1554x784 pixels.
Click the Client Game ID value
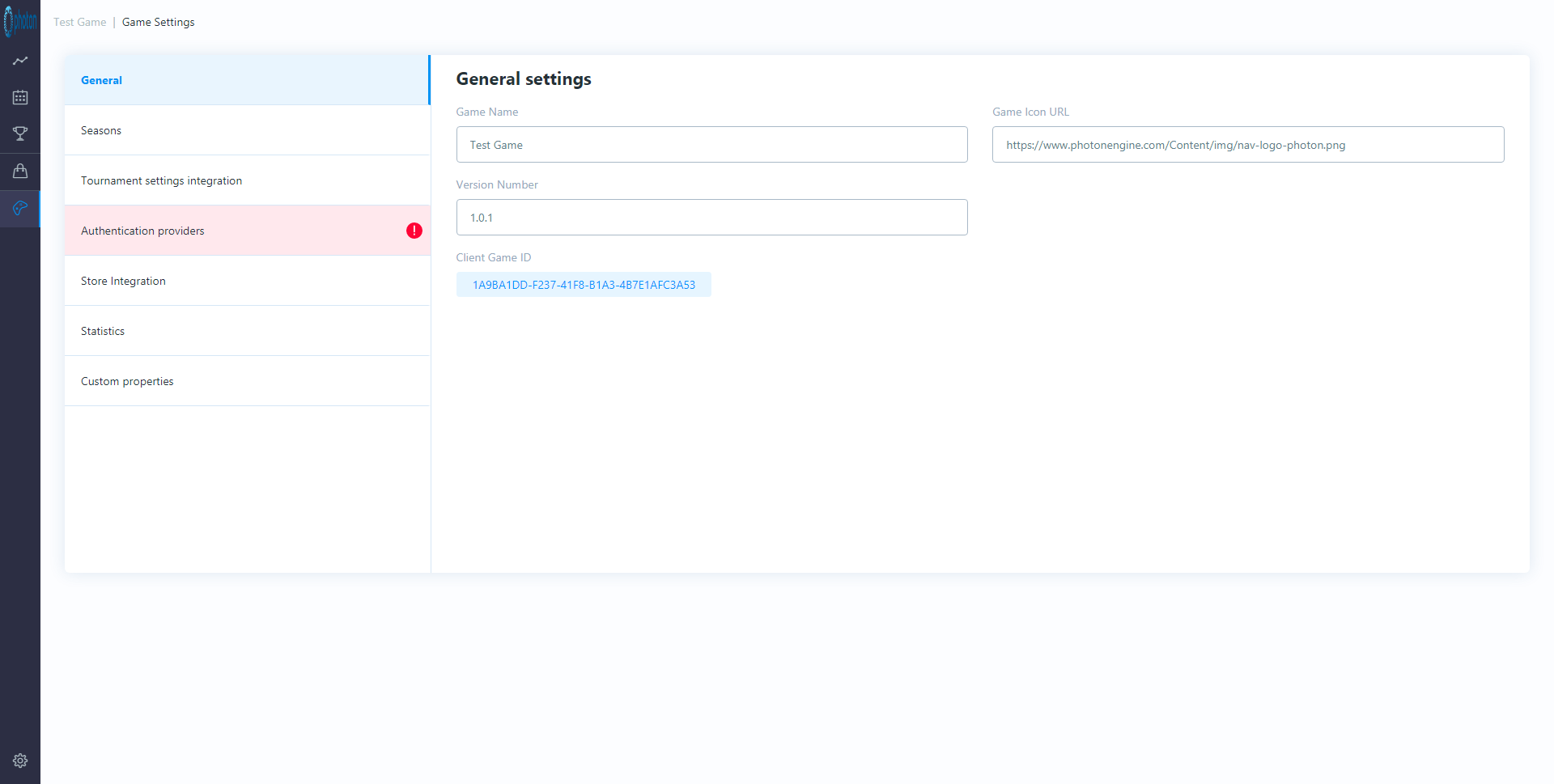(x=584, y=285)
